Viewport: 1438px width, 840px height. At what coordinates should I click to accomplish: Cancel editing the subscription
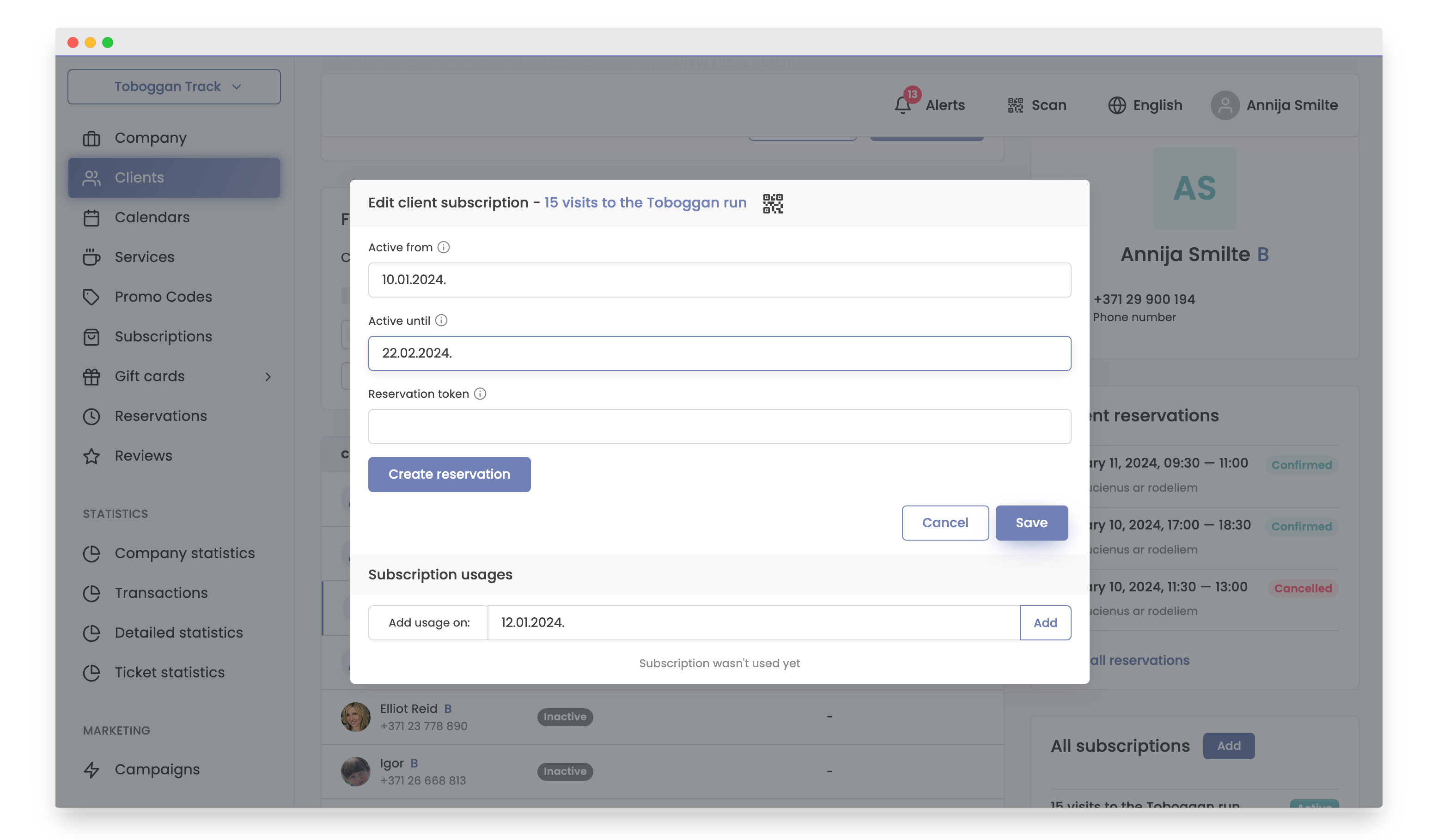(x=944, y=523)
